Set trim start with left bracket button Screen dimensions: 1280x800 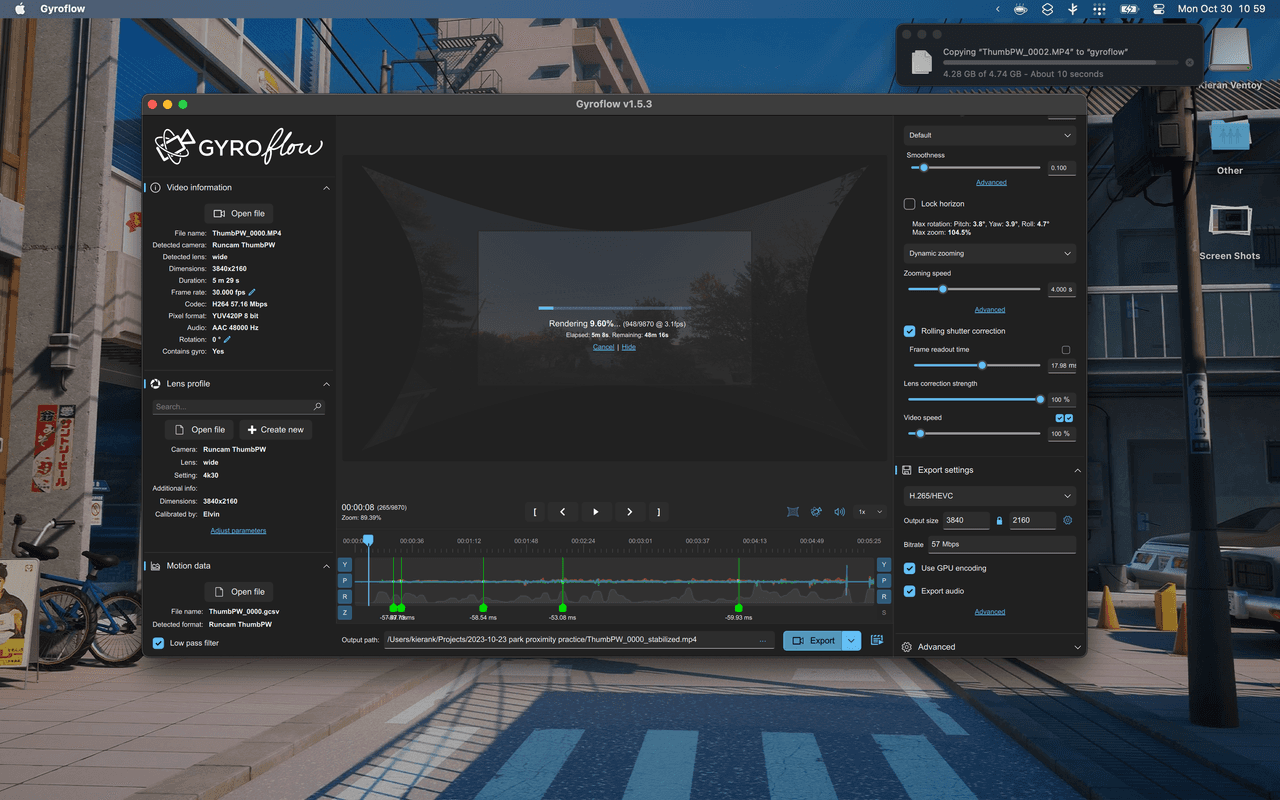(x=535, y=512)
